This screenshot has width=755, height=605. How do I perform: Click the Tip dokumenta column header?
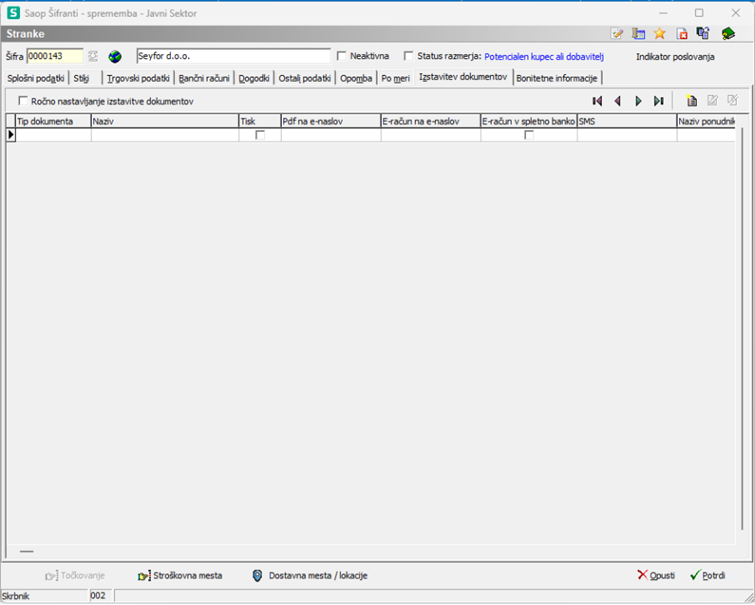click(53, 121)
